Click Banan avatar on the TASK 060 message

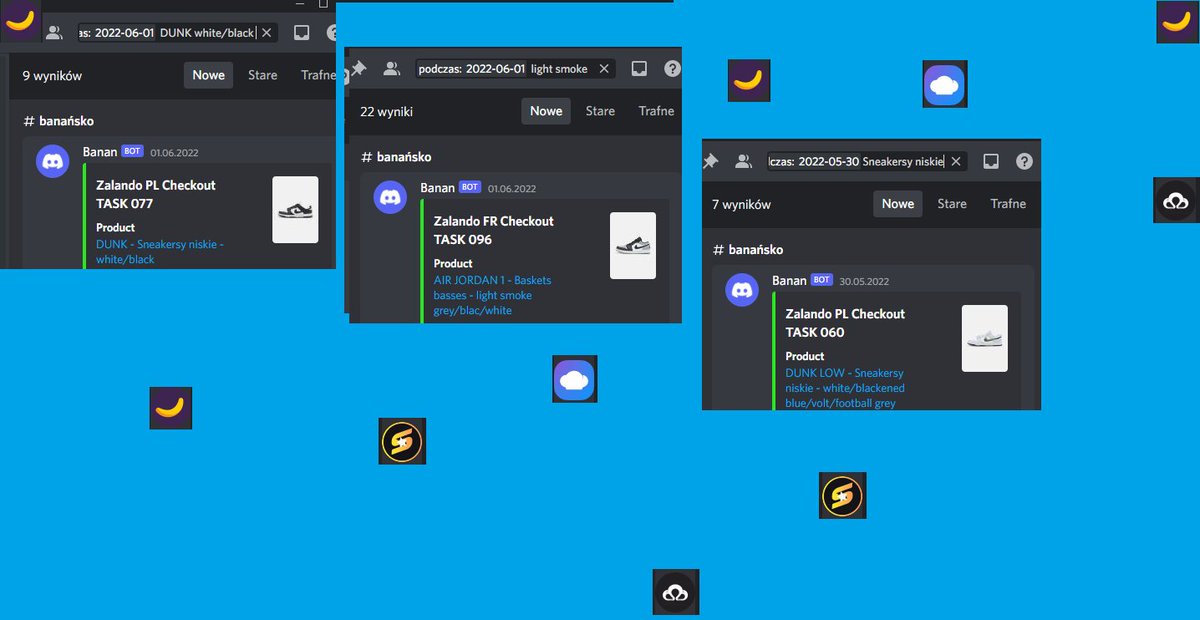(x=742, y=290)
